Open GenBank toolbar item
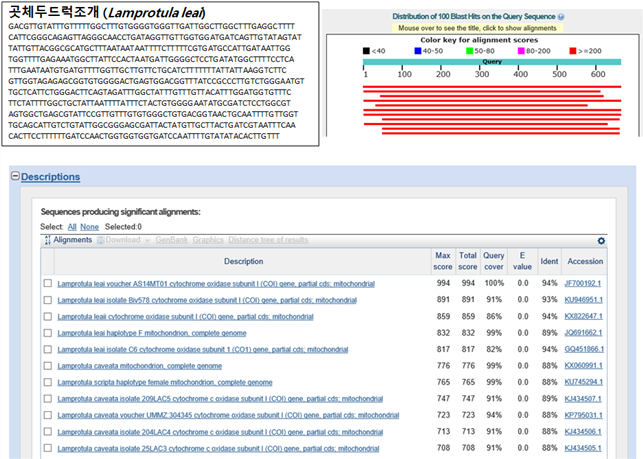This screenshot has height=459, width=643. pos(171,240)
